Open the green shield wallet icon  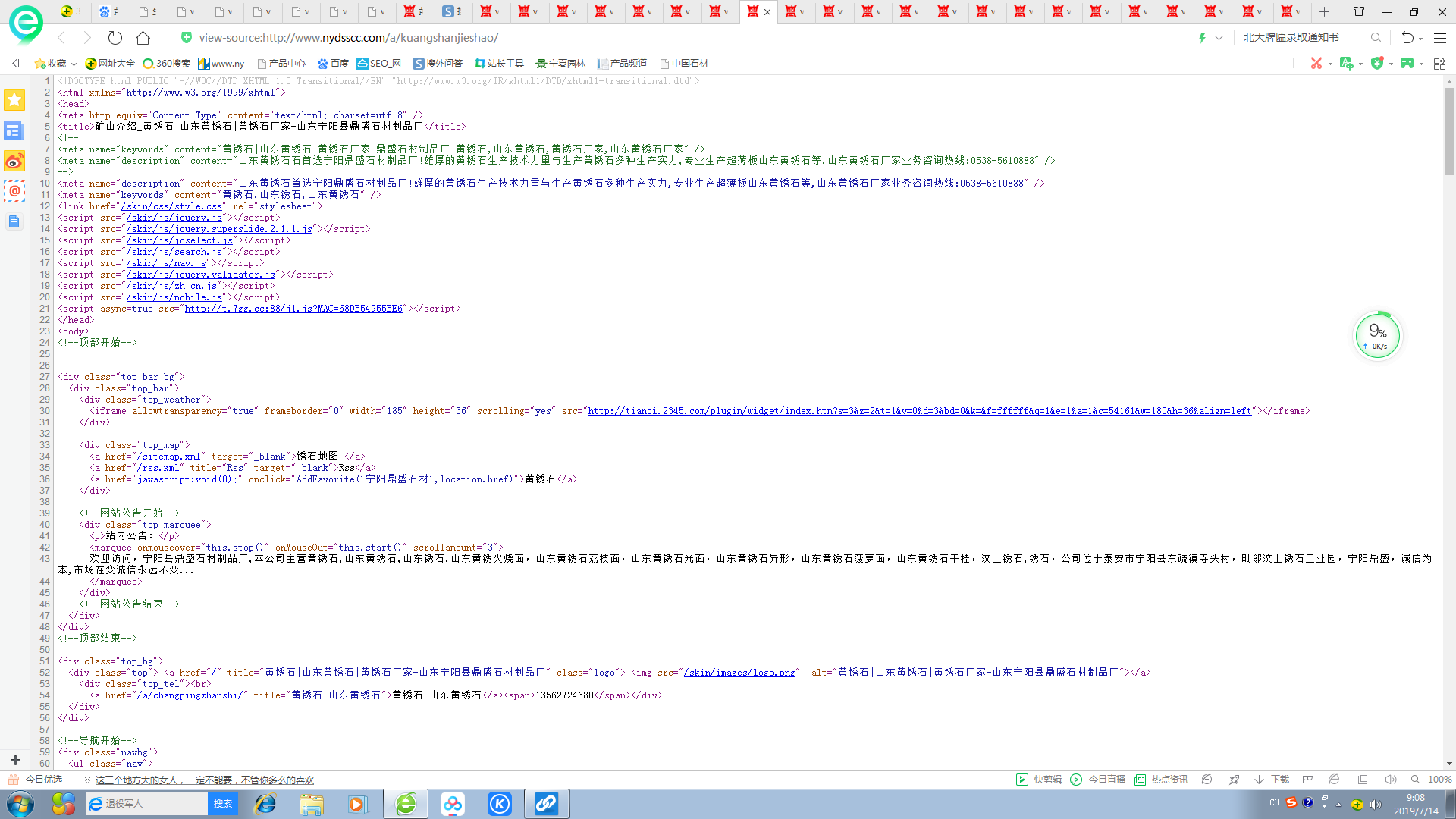pos(1377,63)
